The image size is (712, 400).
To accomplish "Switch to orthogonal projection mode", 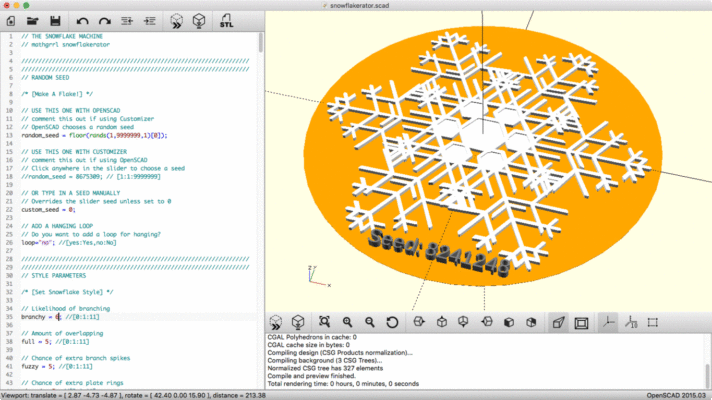I will (x=580, y=322).
